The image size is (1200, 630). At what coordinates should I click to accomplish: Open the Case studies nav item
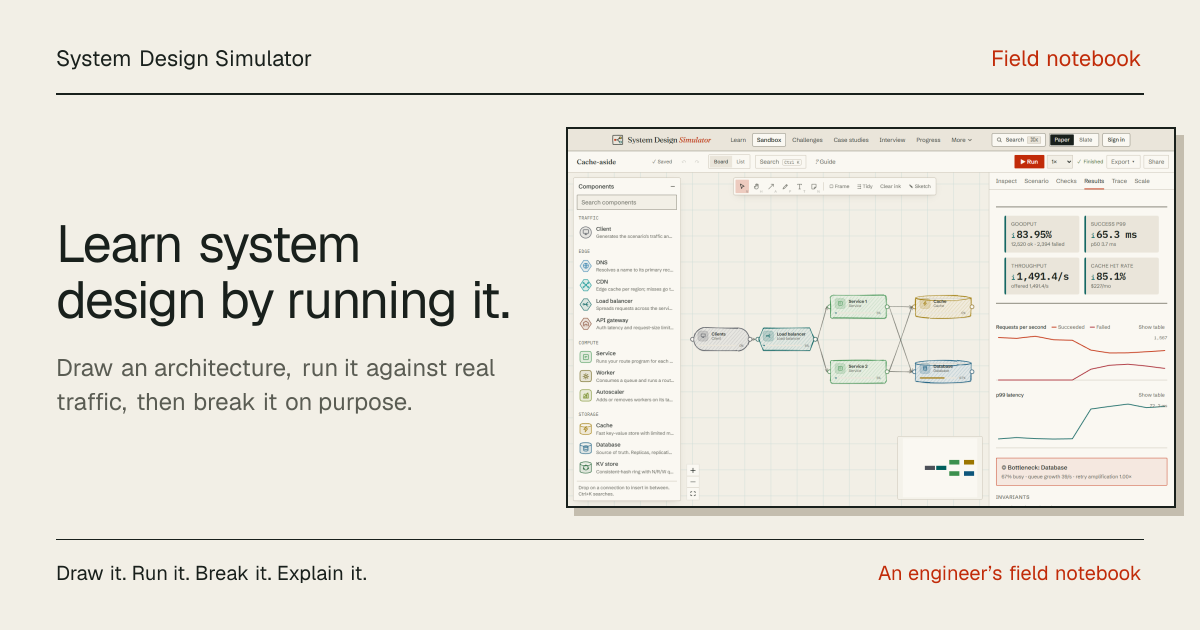851,140
